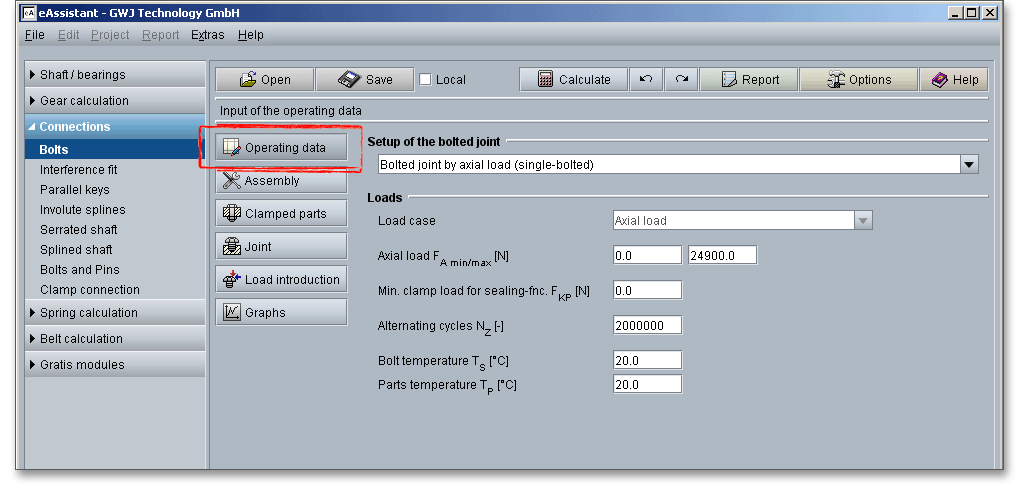Toggle the Local checkbox
The image size is (1019, 485).
(x=425, y=80)
